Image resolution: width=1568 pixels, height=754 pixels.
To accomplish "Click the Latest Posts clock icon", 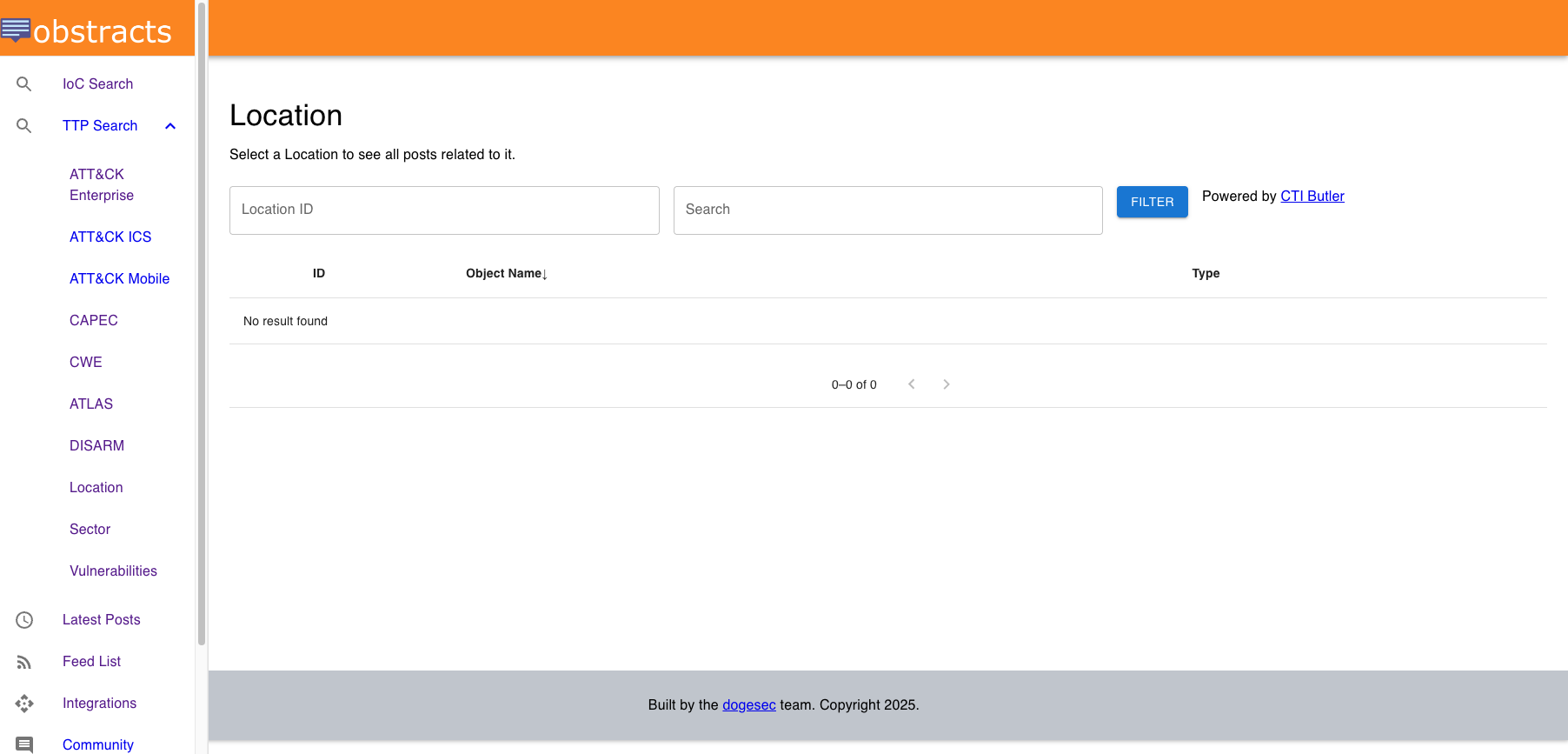I will [24, 620].
